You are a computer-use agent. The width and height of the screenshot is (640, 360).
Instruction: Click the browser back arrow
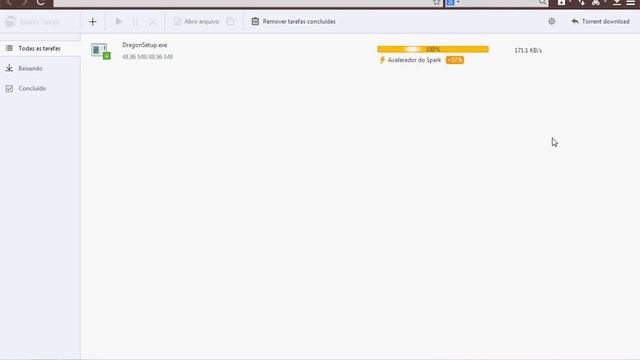(x=9, y=2)
